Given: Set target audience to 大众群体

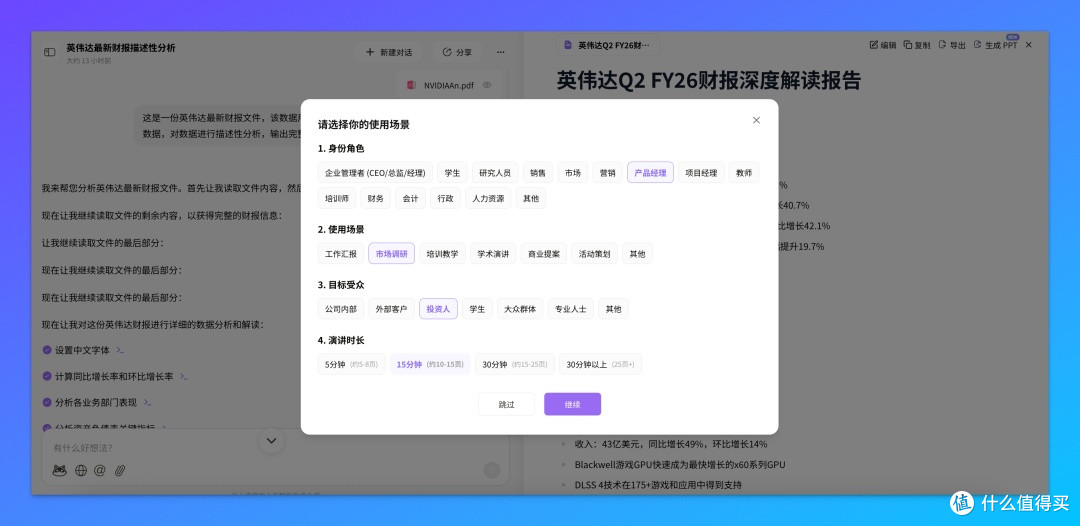Looking at the screenshot, I should (520, 308).
